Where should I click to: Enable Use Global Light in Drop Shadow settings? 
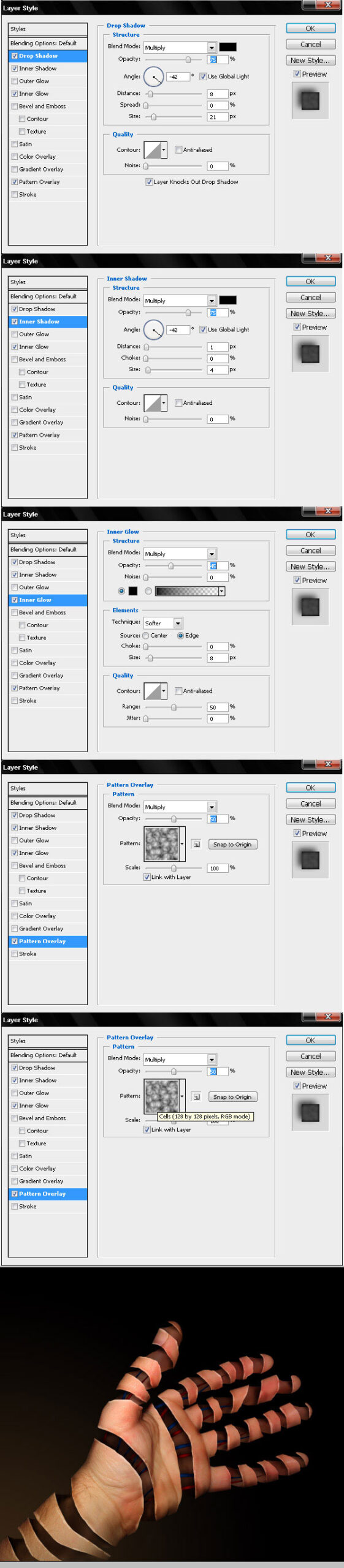click(x=203, y=77)
